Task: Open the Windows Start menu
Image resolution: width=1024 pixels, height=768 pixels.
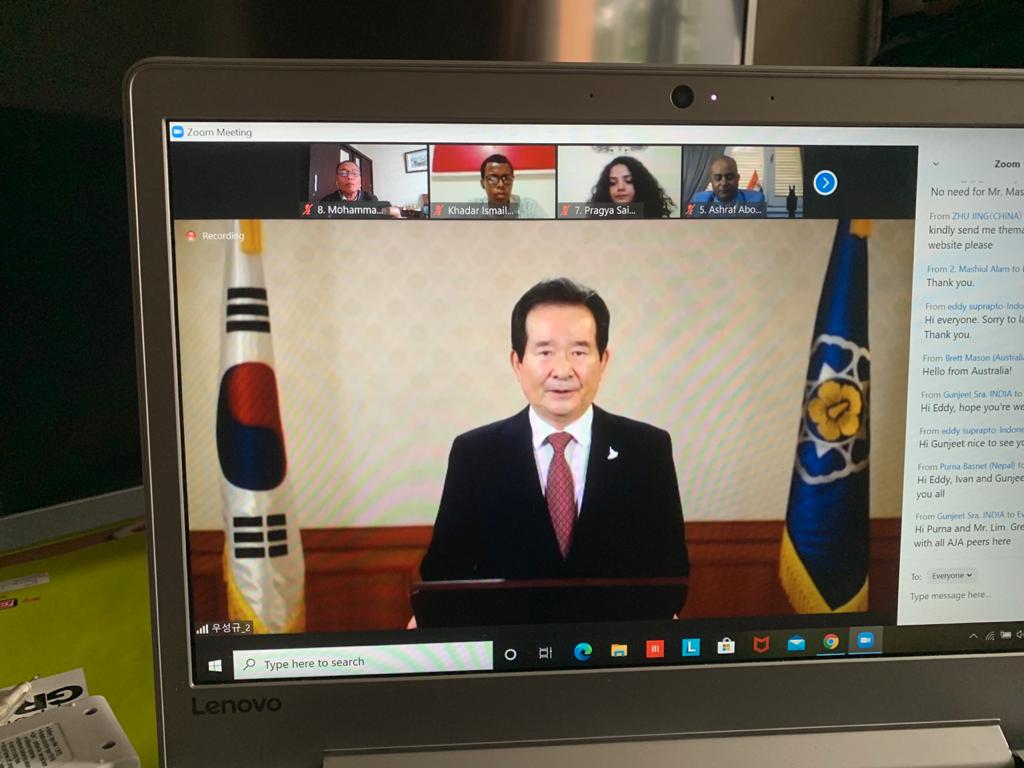Action: pyautogui.click(x=215, y=665)
